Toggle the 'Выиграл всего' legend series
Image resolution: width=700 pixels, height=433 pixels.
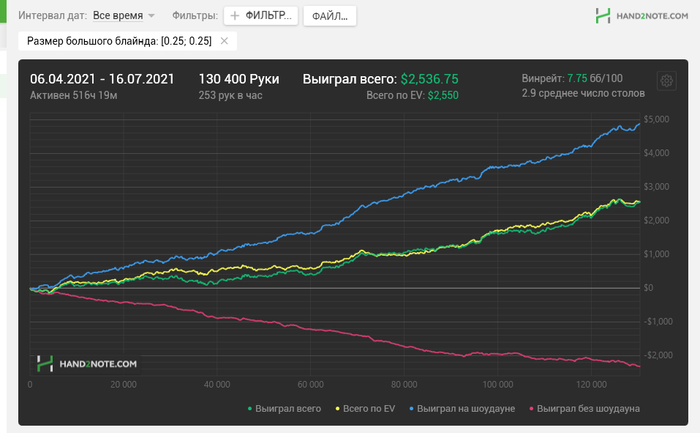tap(284, 408)
